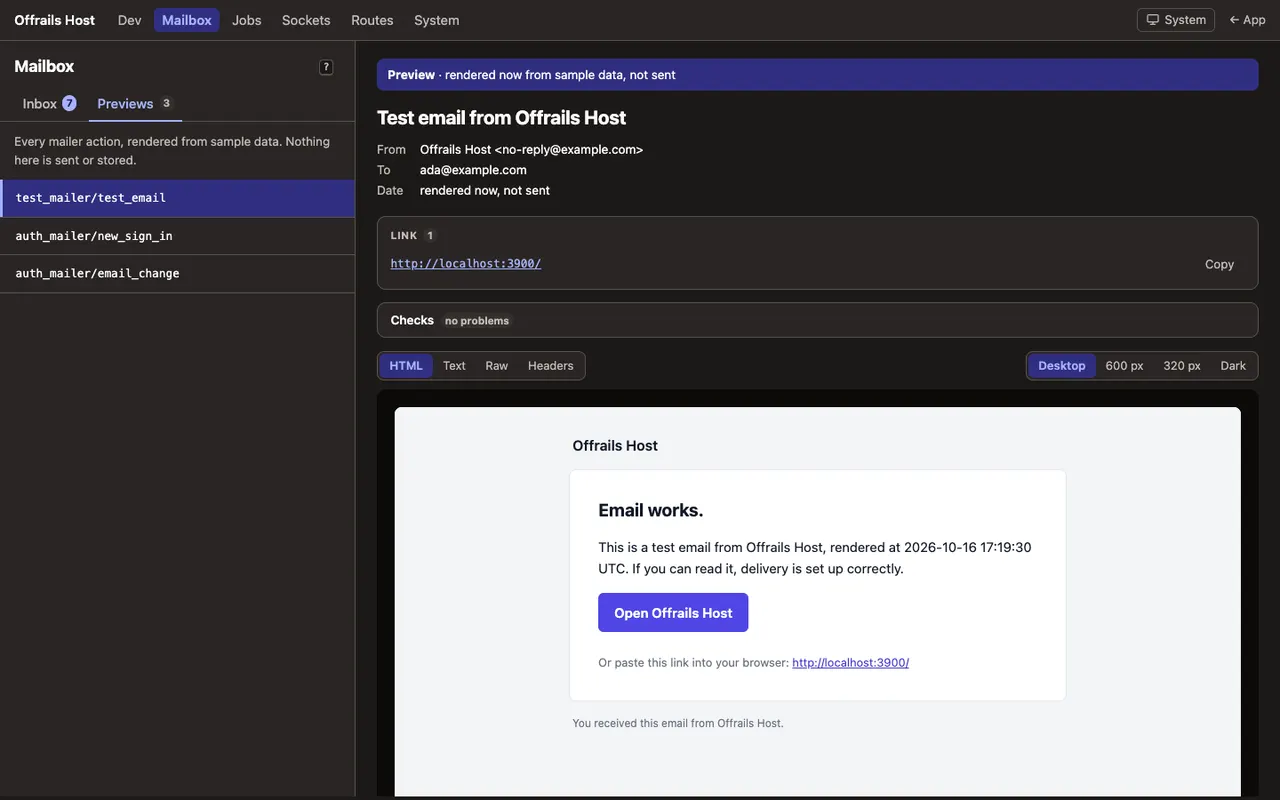Click the Offrails Host brand title

[x=55, y=20]
